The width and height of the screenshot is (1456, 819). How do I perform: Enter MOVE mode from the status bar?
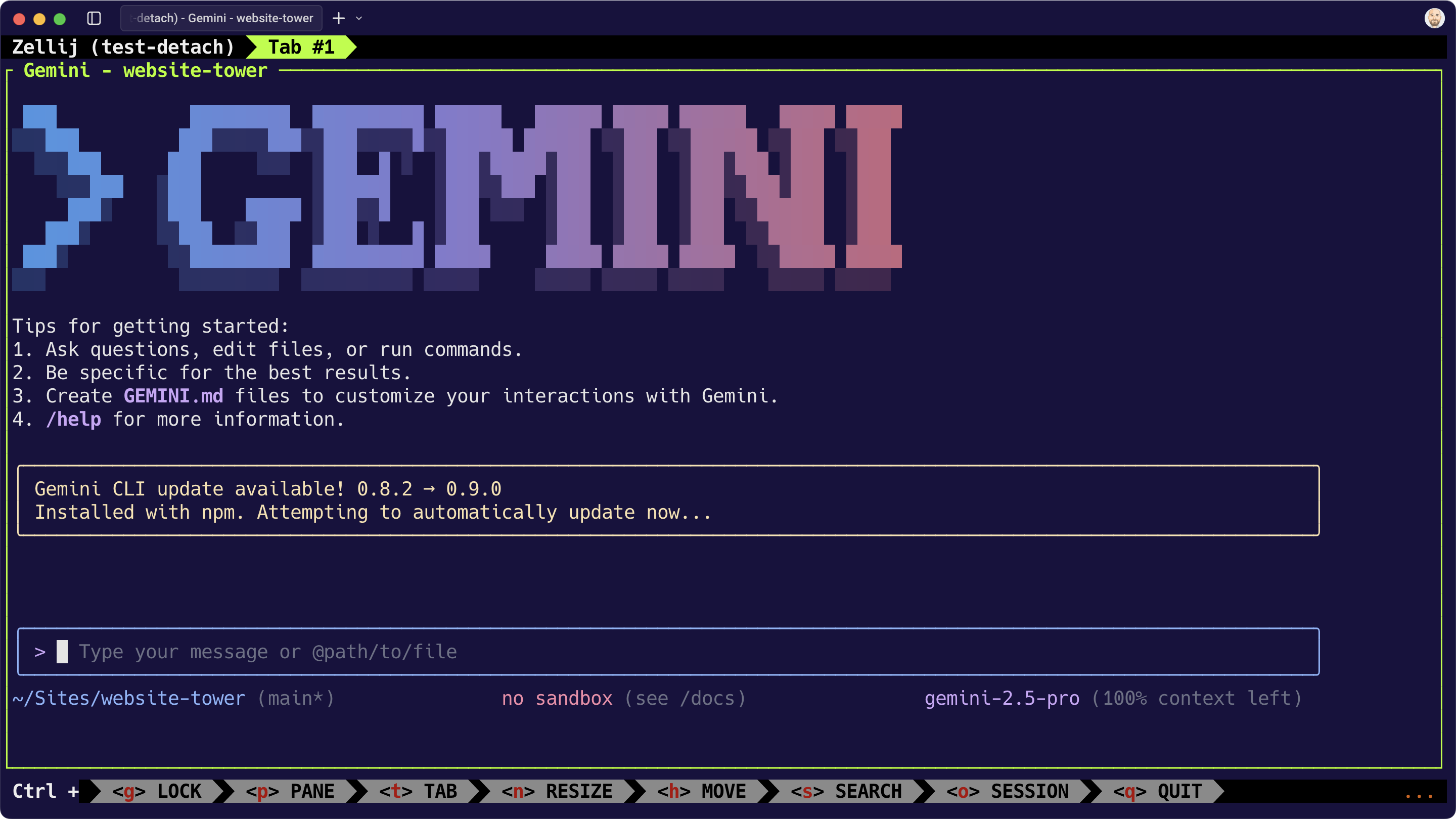coord(703,791)
